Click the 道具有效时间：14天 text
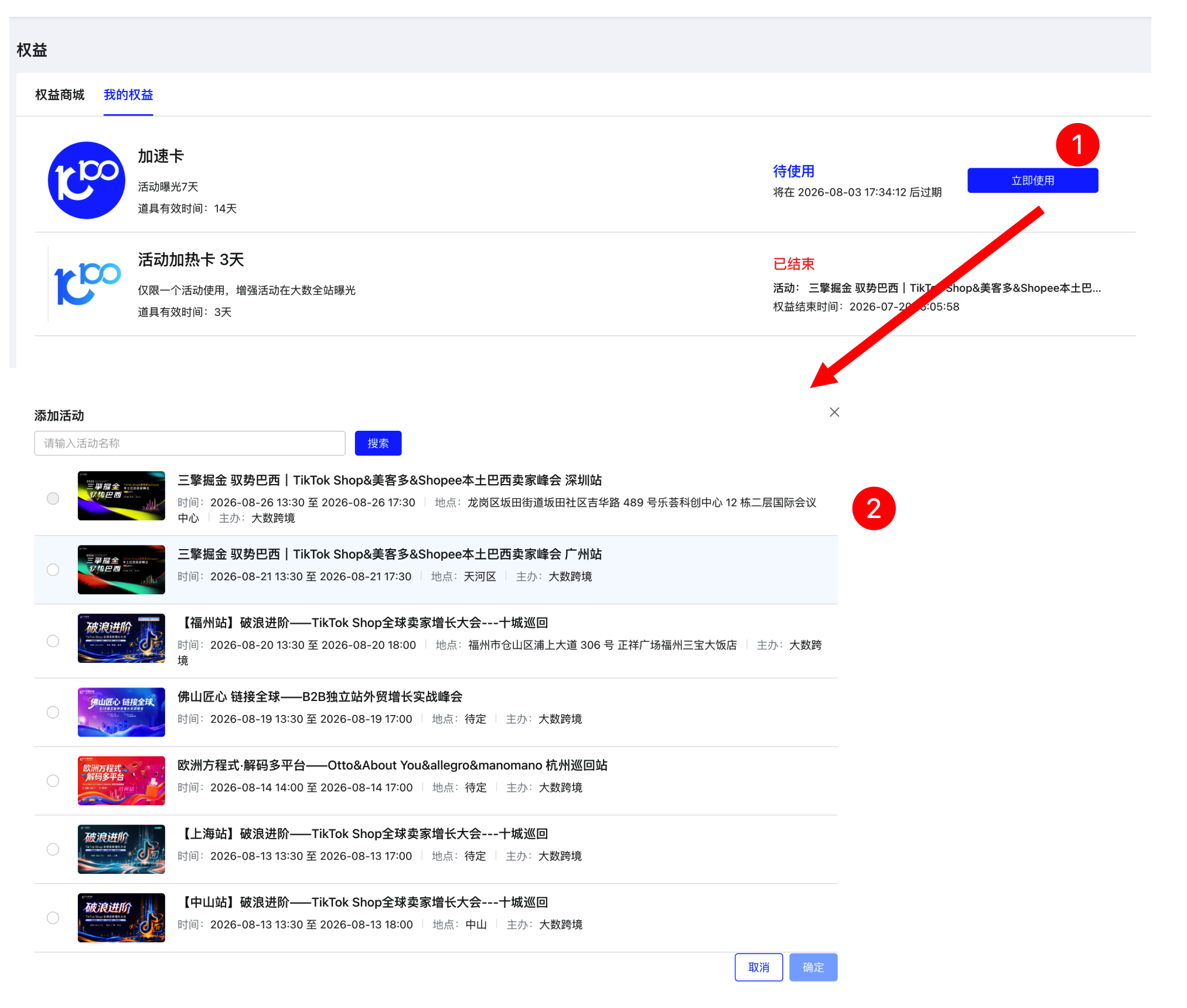The width and height of the screenshot is (1187, 1008). [x=187, y=209]
